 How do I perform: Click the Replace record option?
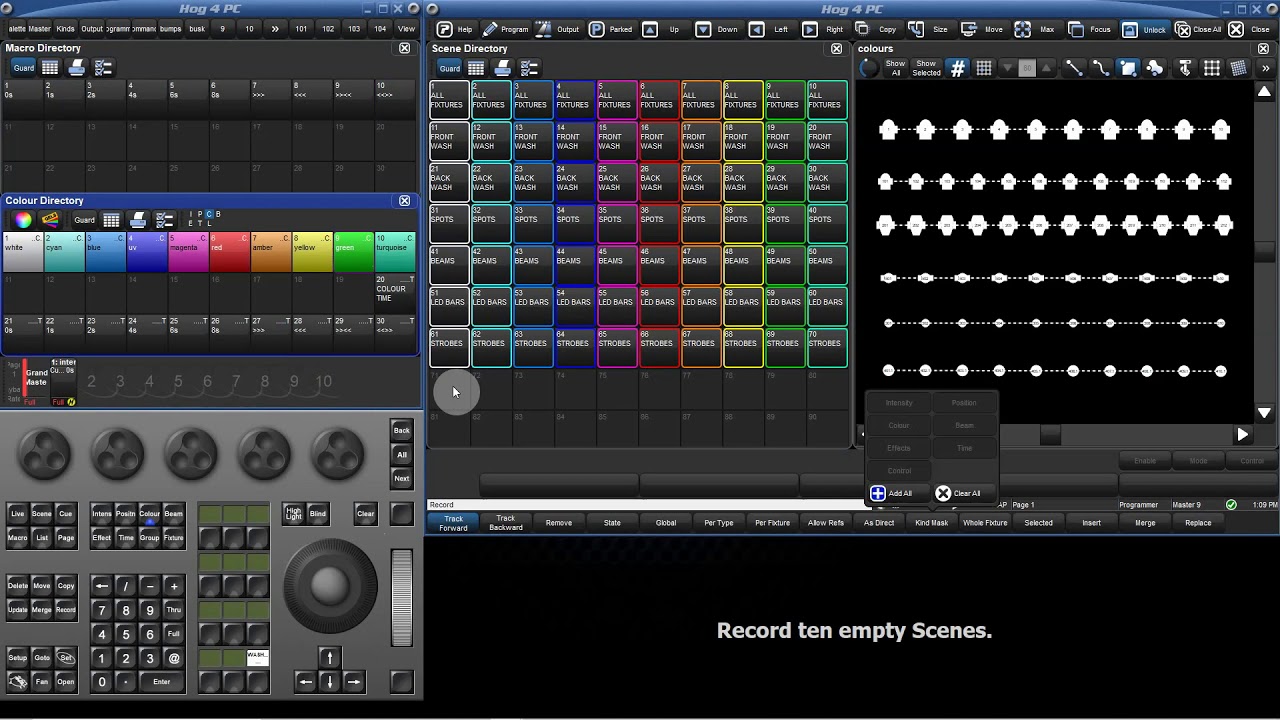(x=1198, y=523)
